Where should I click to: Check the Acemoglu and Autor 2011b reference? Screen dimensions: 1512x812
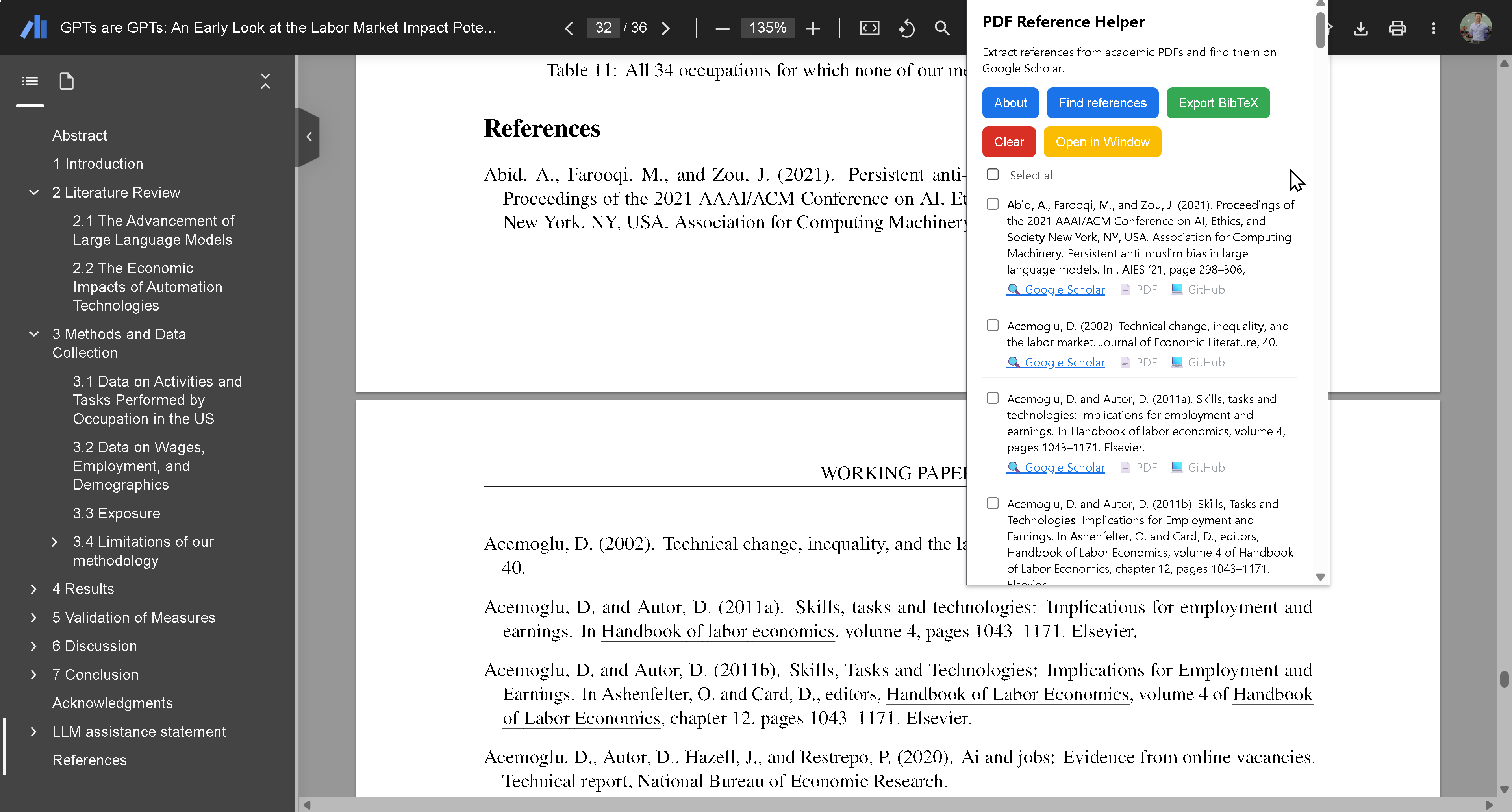tap(993, 503)
